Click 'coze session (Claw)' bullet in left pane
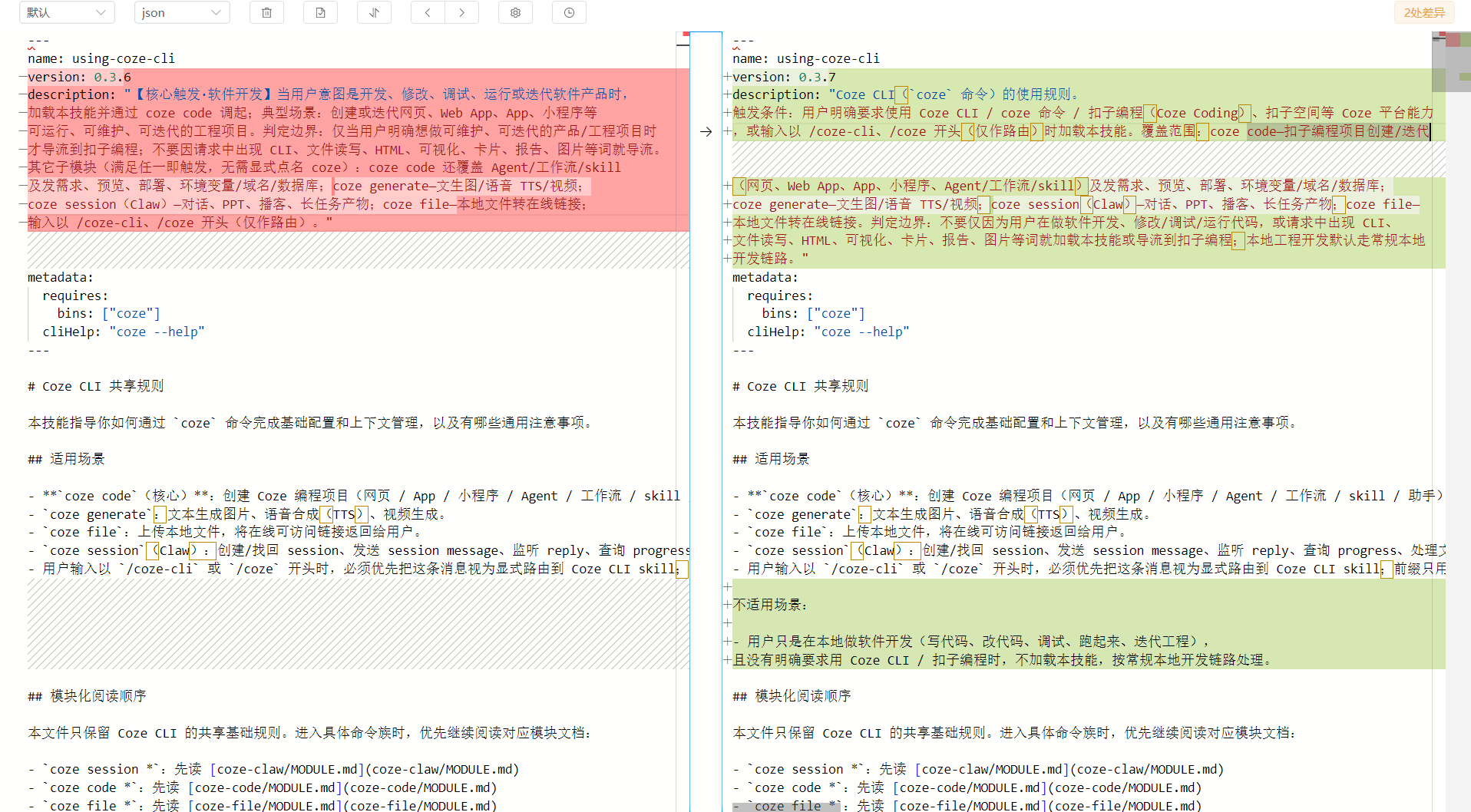Screen dimensions: 1471x812 (x=359, y=550)
